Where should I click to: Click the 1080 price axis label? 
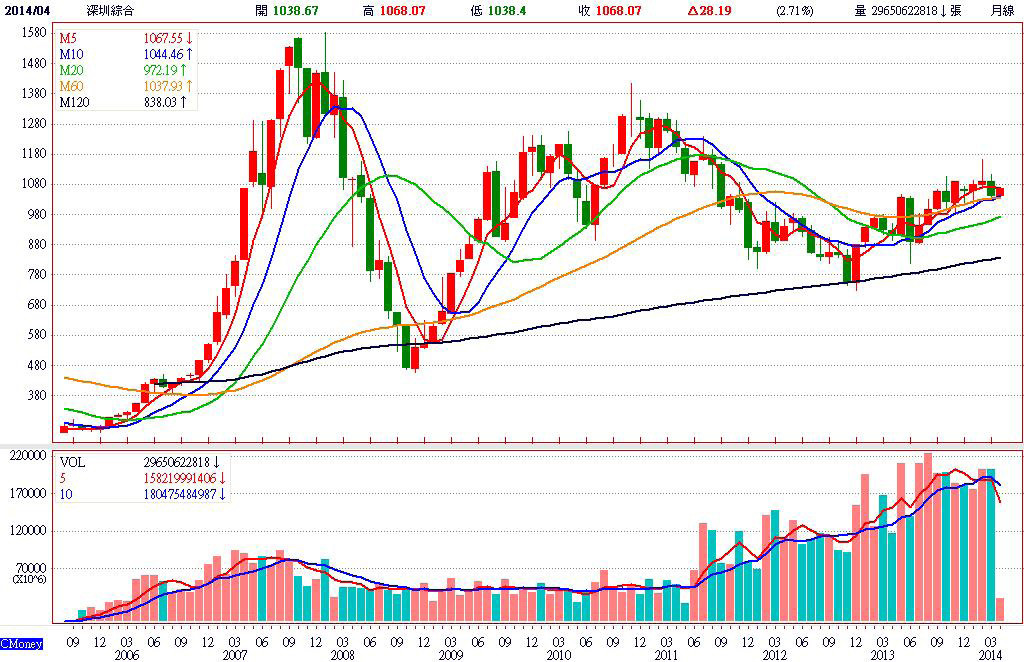pyautogui.click(x=33, y=183)
